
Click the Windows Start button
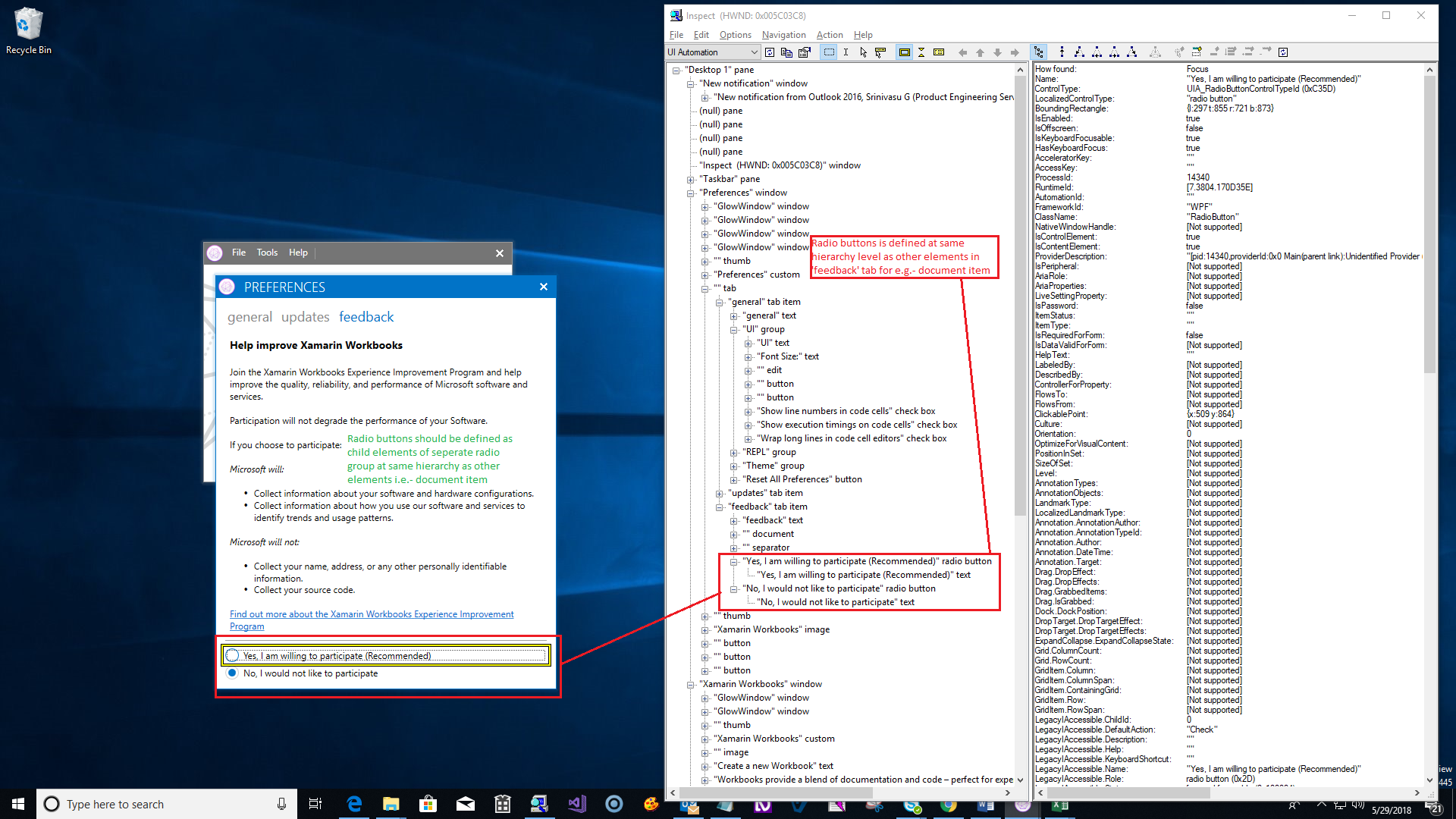click(x=18, y=804)
